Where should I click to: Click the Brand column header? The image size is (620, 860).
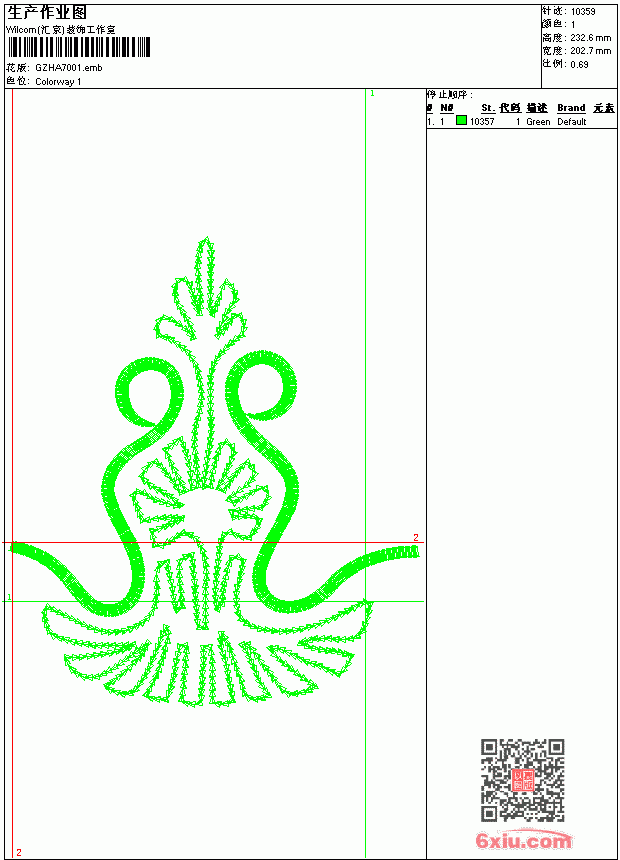tap(571, 108)
